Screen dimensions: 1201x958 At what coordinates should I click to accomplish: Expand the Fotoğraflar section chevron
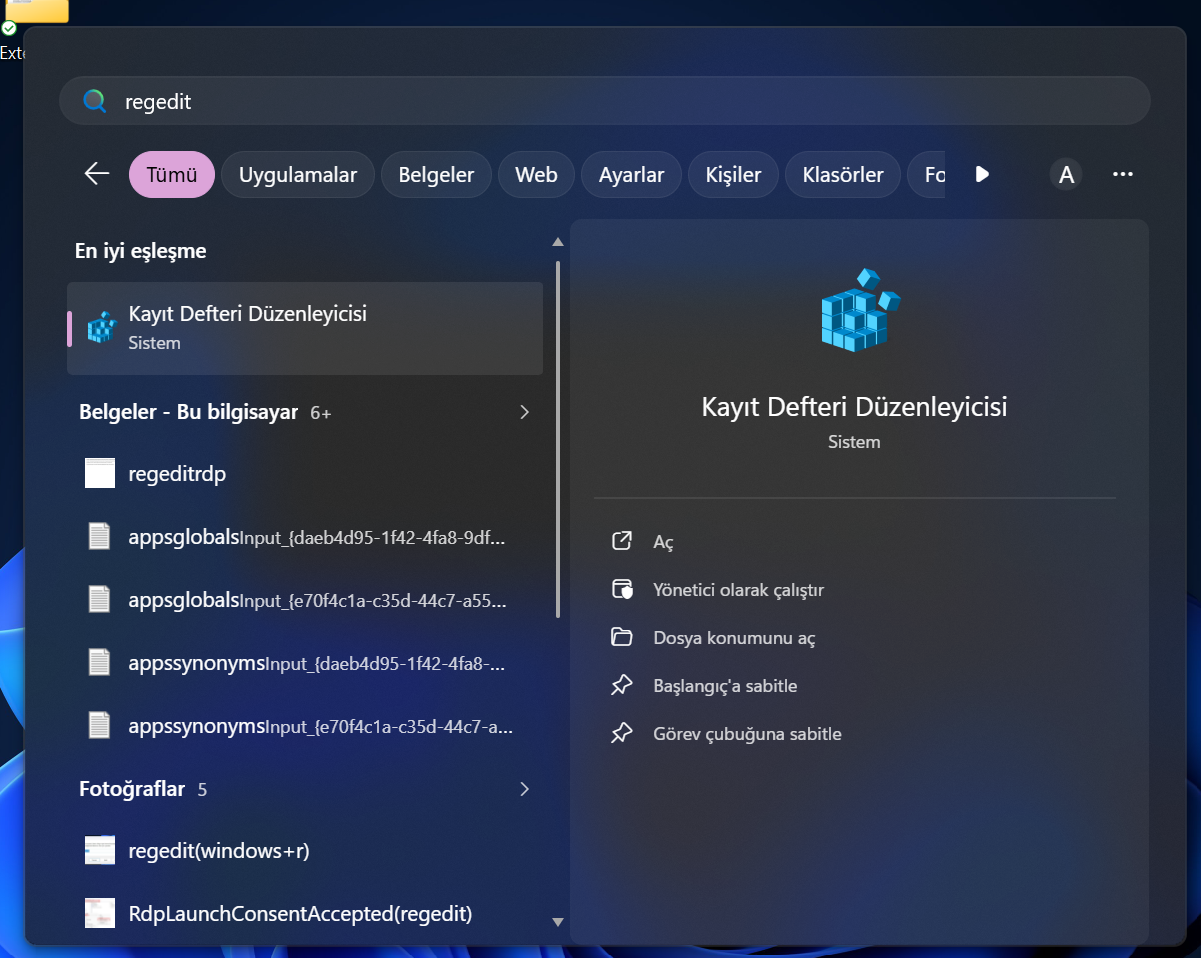click(524, 789)
